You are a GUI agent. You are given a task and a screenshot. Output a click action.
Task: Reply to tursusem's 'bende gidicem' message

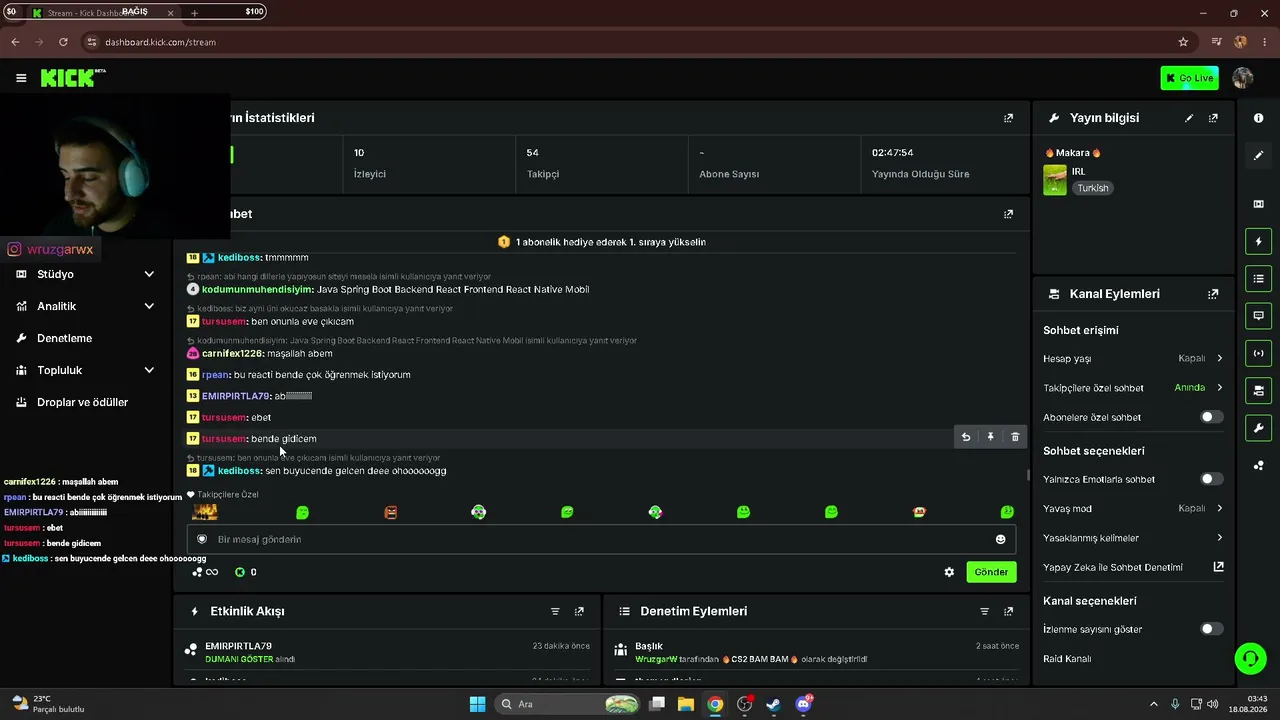(x=965, y=437)
